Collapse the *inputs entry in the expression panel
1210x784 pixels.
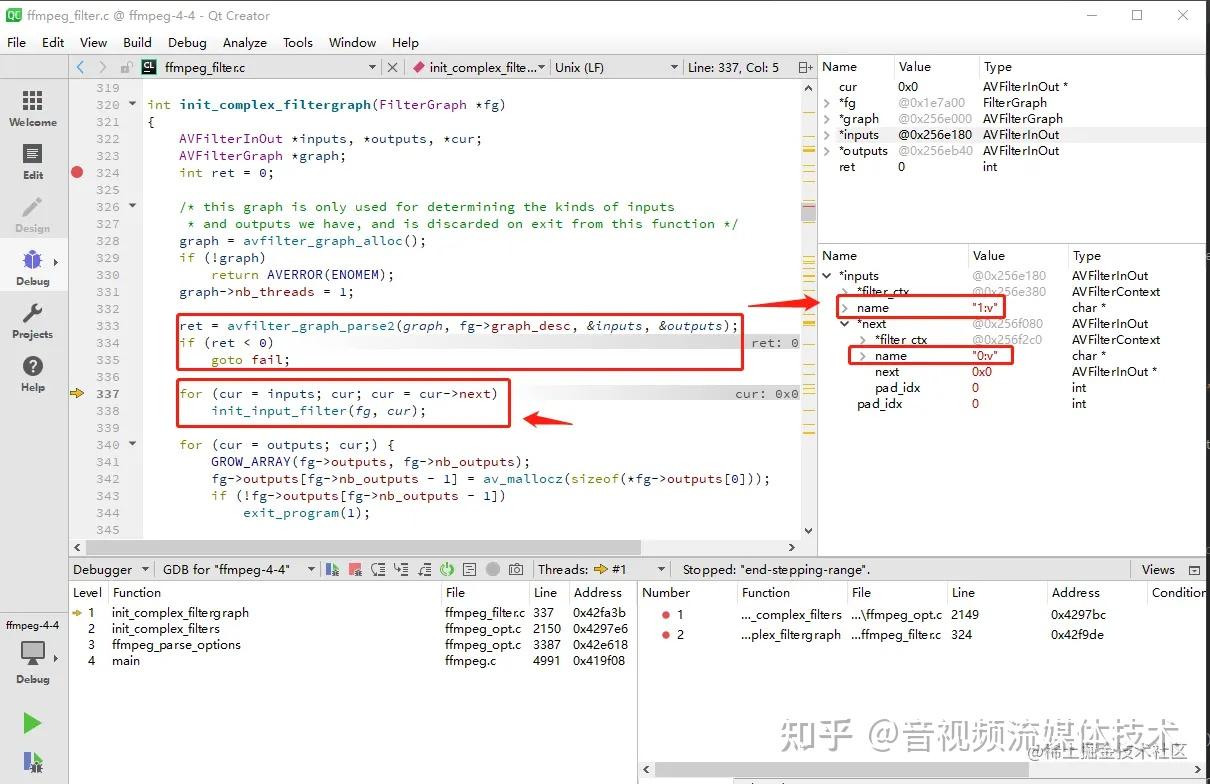[x=825, y=275]
